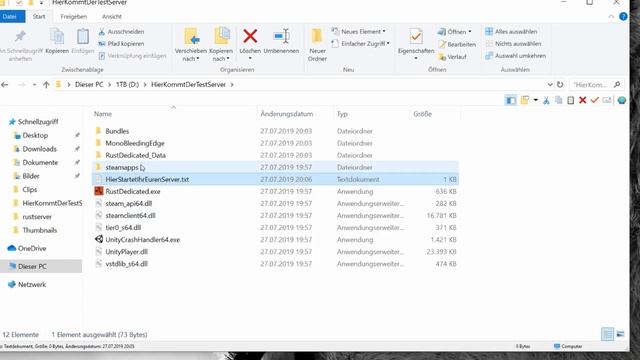Open Neues Element dropdown
Screen dimensions: 640x360
(359, 31)
